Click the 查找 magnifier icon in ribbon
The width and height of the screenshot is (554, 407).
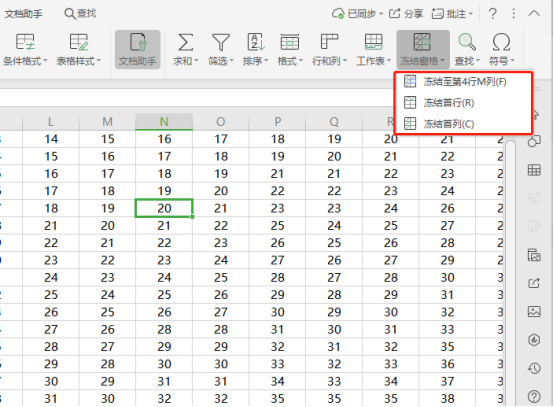[467, 42]
